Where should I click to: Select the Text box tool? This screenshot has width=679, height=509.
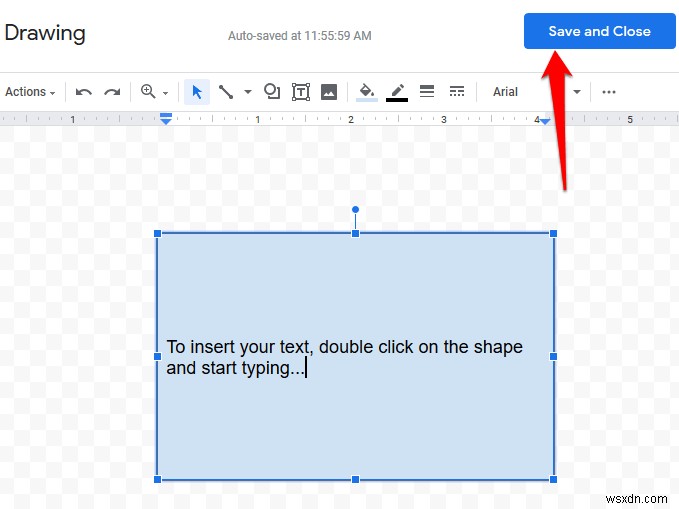(301, 92)
